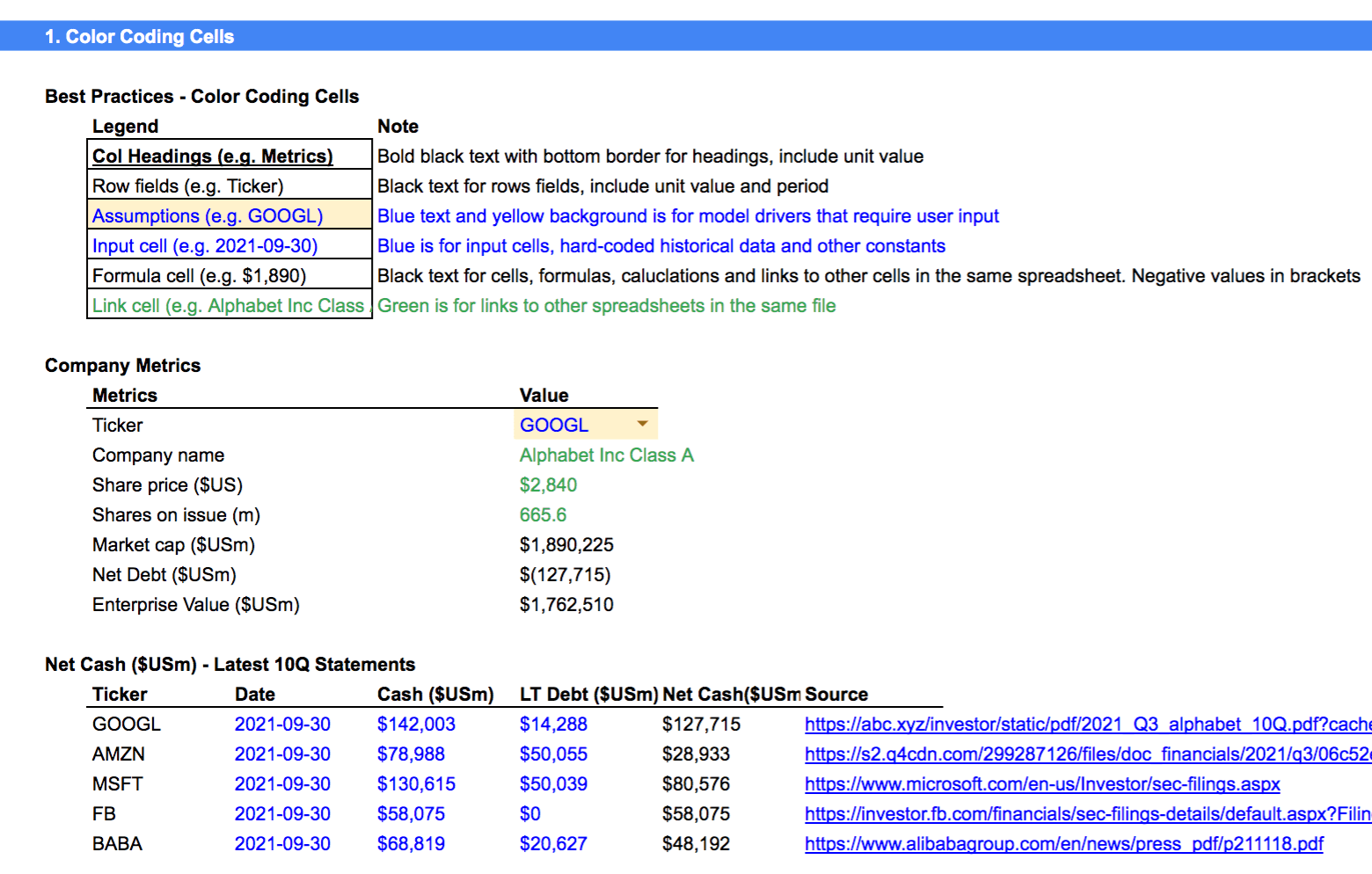Open the GOOGL ticker dropdown arrow
This screenshot has height=874, width=1372.
[x=643, y=424]
